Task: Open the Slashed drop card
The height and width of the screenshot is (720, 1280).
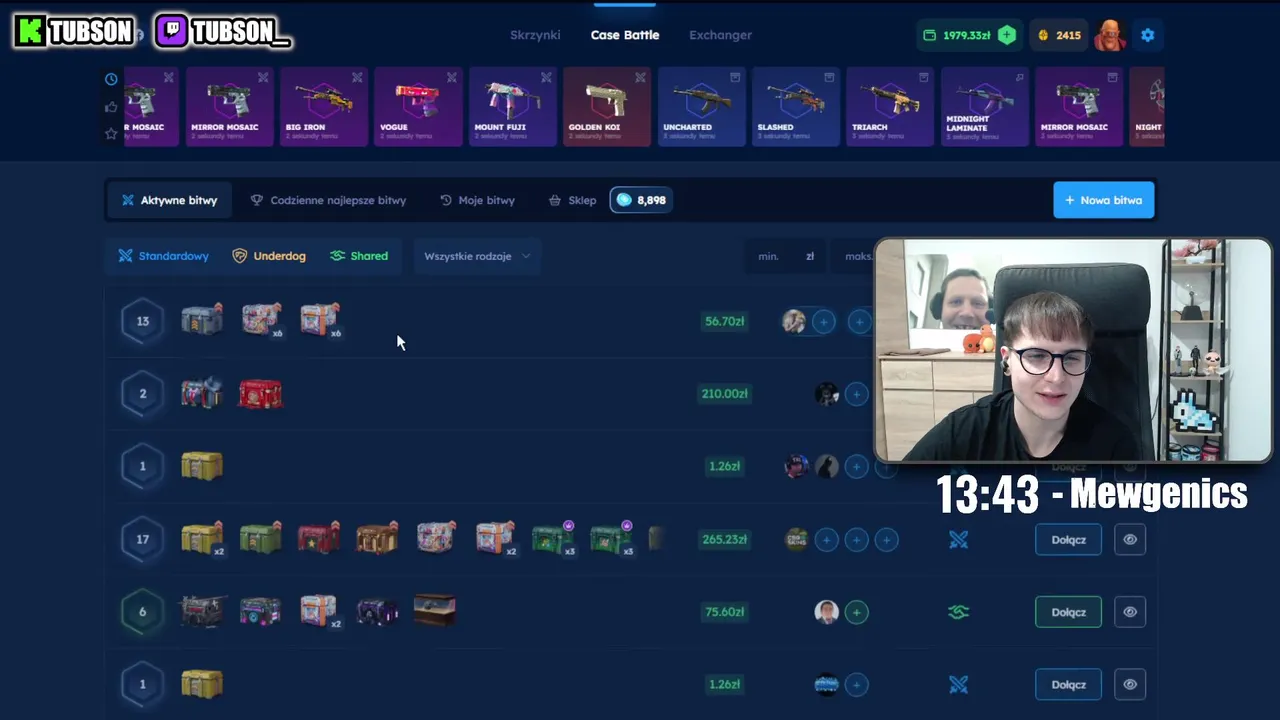Action: click(x=796, y=107)
